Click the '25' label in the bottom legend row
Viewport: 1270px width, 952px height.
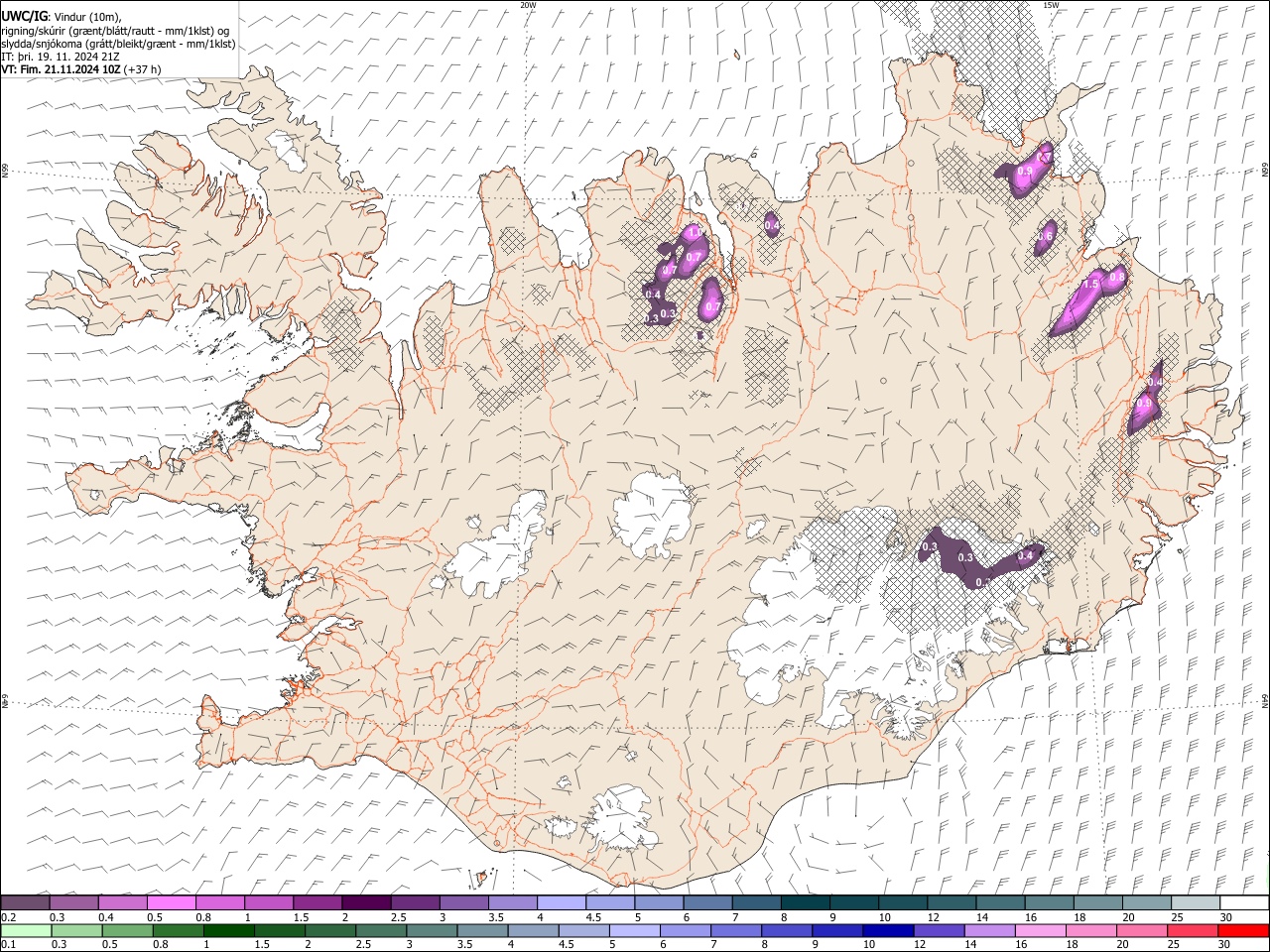click(1176, 944)
